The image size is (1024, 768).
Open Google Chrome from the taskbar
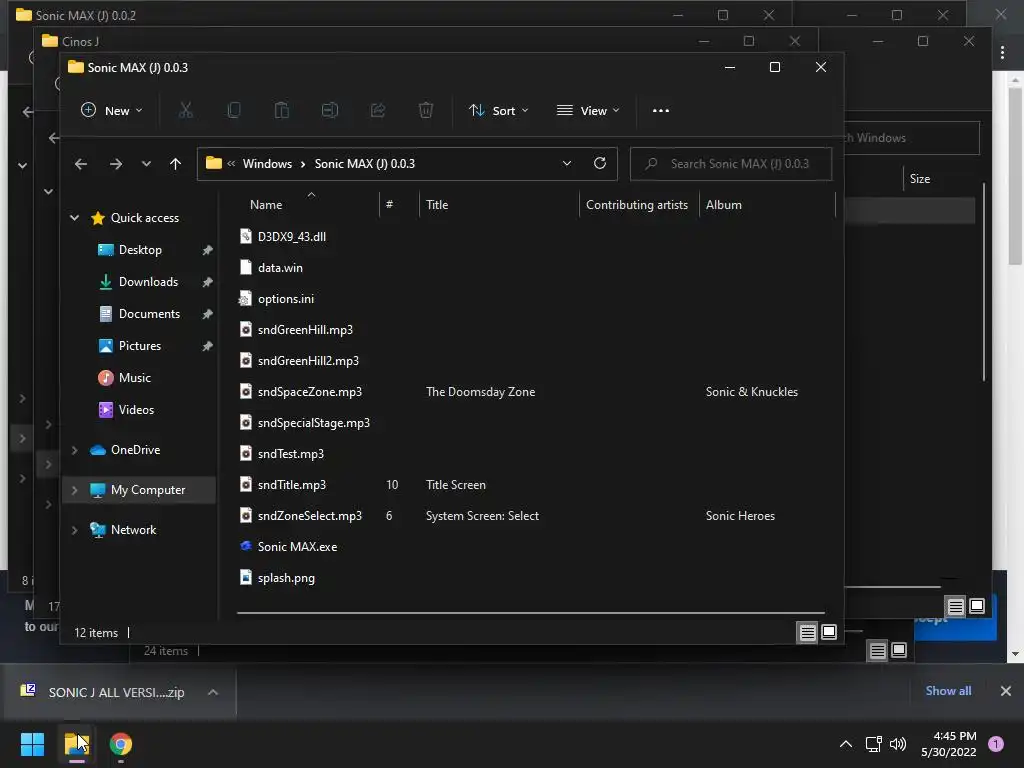click(x=120, y=744)
